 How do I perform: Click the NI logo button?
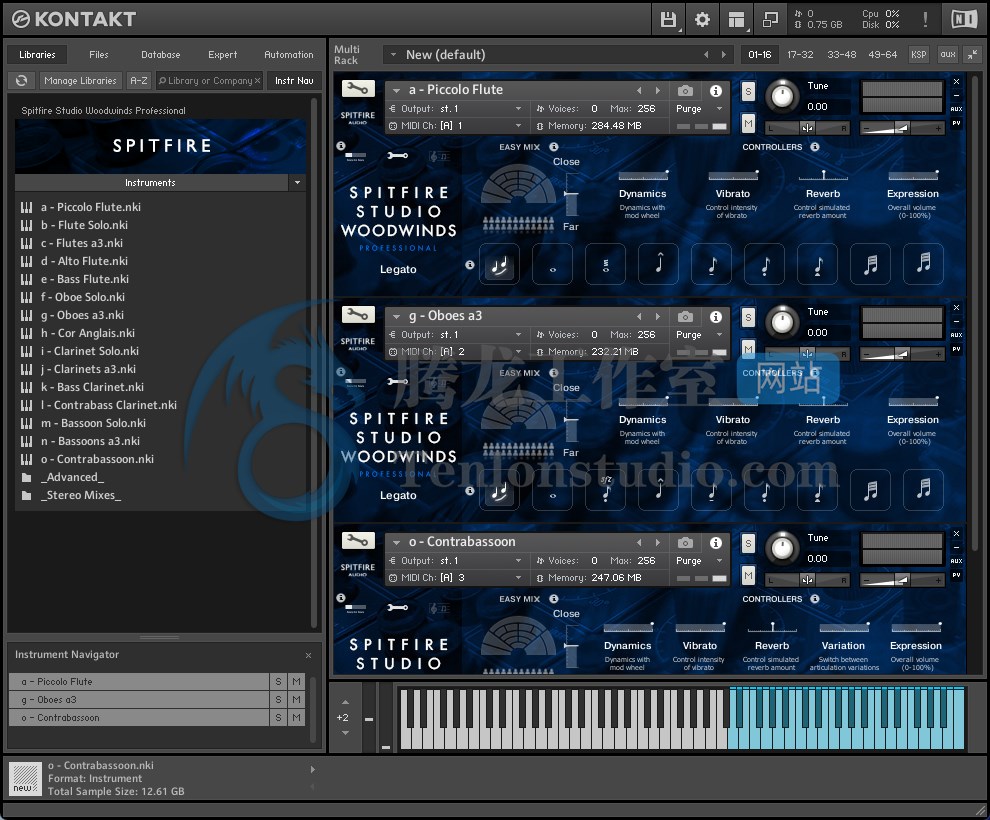click(x=964, y=20)
